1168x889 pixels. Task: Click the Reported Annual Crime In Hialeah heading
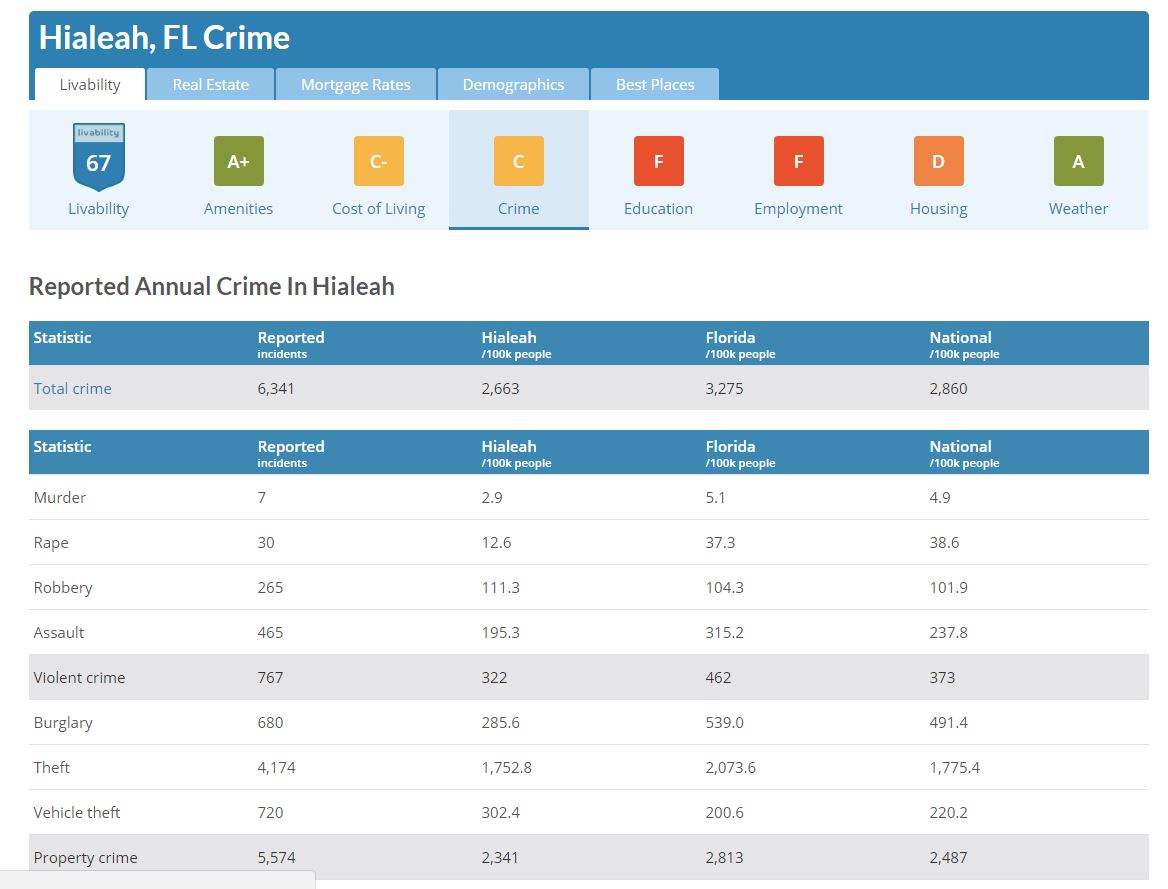tap(212, 287)
